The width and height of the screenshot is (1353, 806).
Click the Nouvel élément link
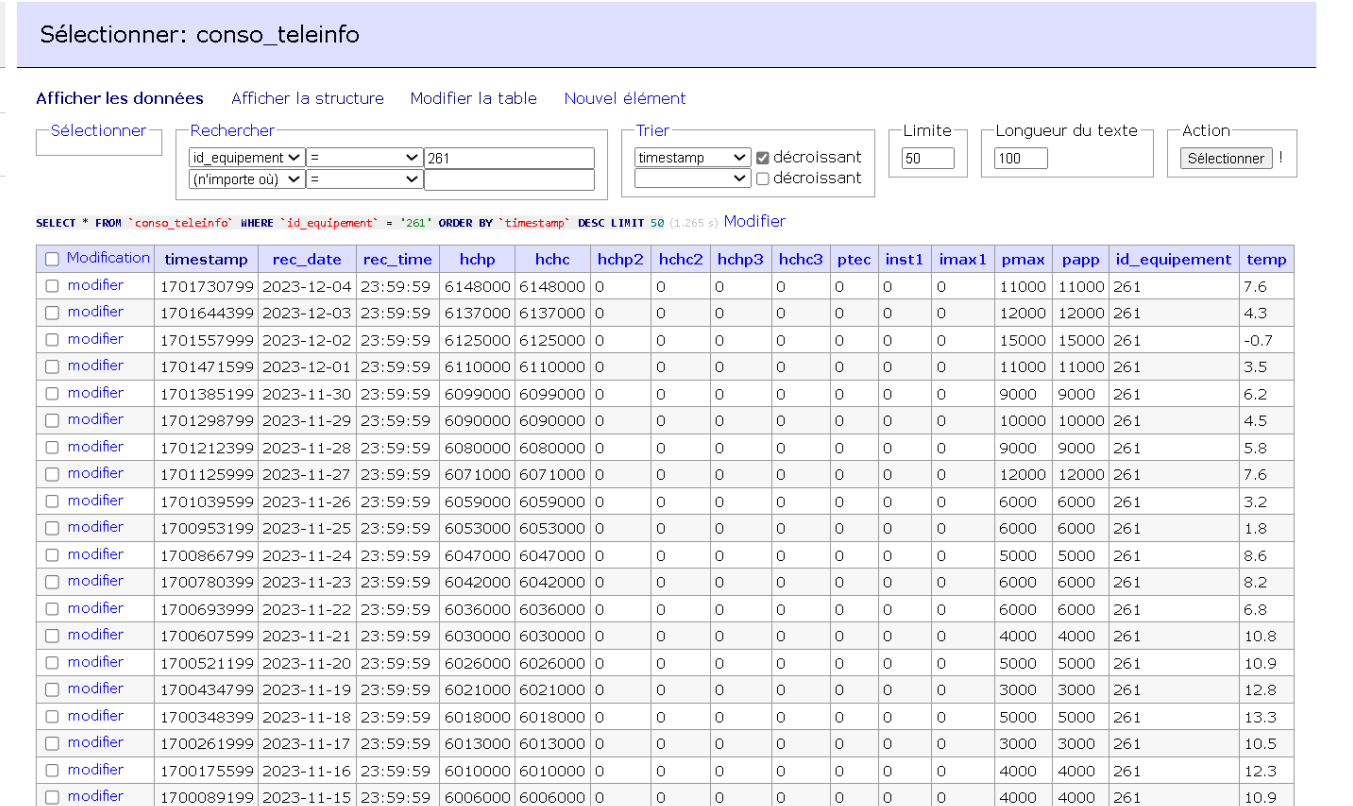[x=624, y=98]
